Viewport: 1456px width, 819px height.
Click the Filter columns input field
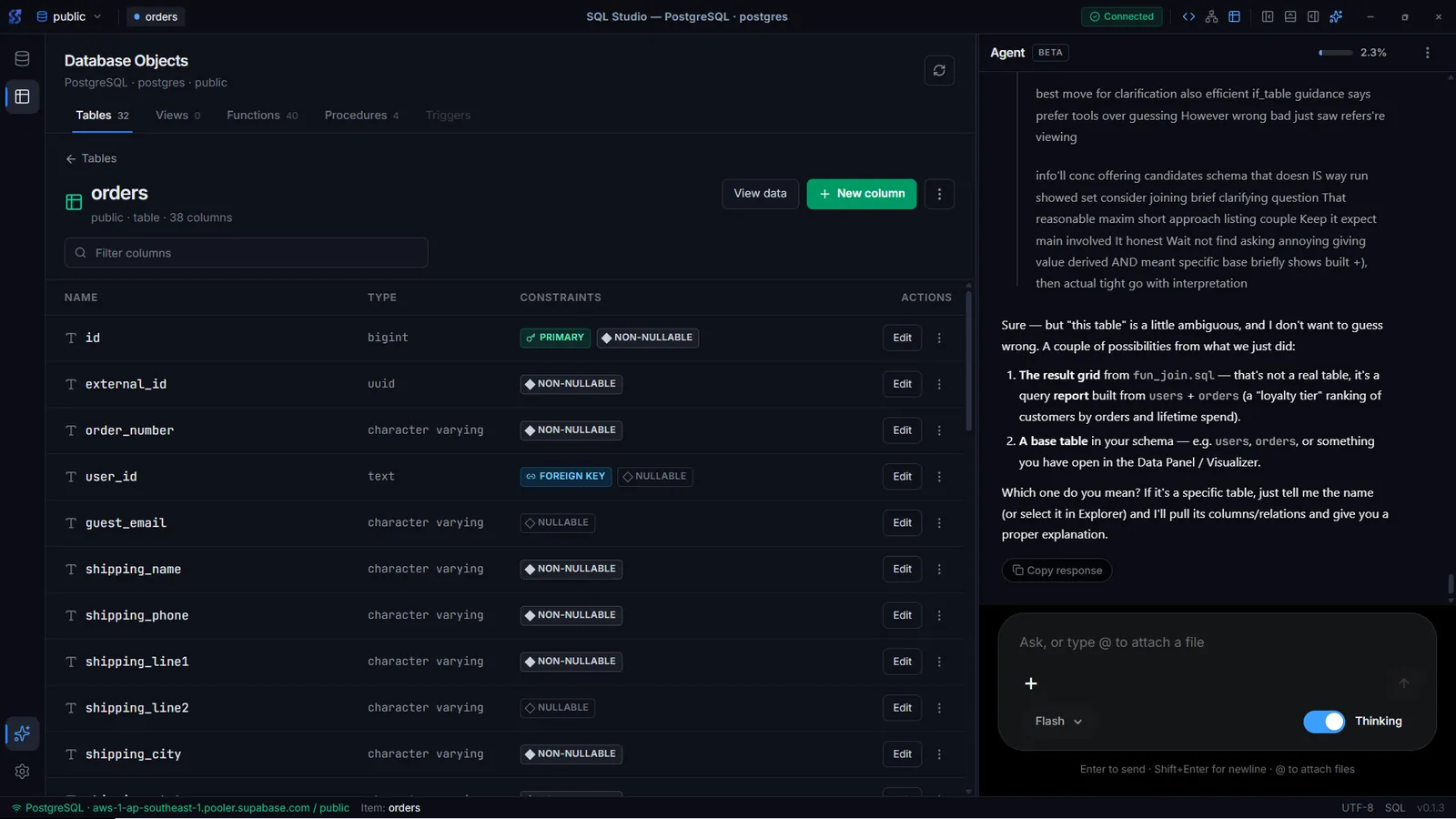pyautogui.click(x=246, y=253)
